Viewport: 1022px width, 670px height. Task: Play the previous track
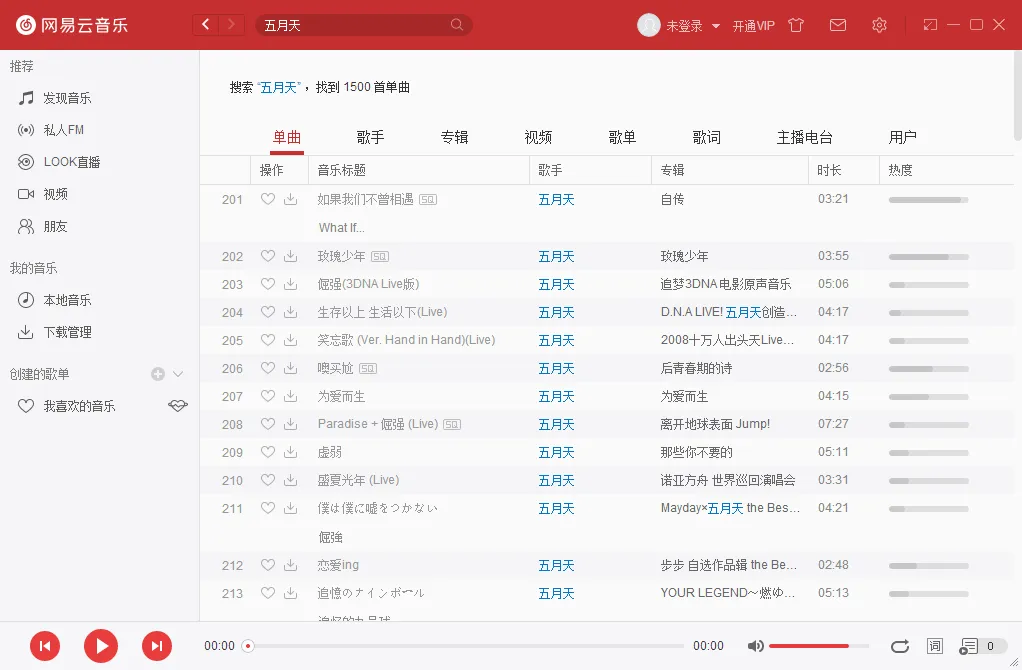click(x=45, y=646)
